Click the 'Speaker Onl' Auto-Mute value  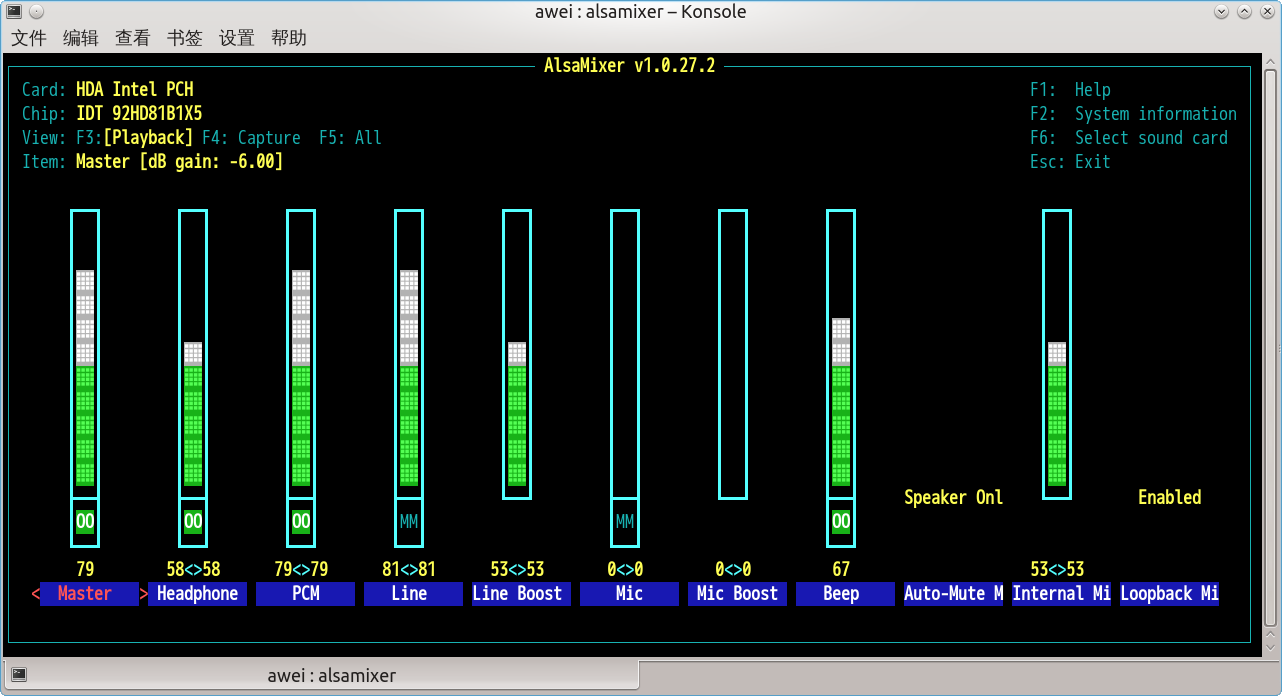click(953, 497)
